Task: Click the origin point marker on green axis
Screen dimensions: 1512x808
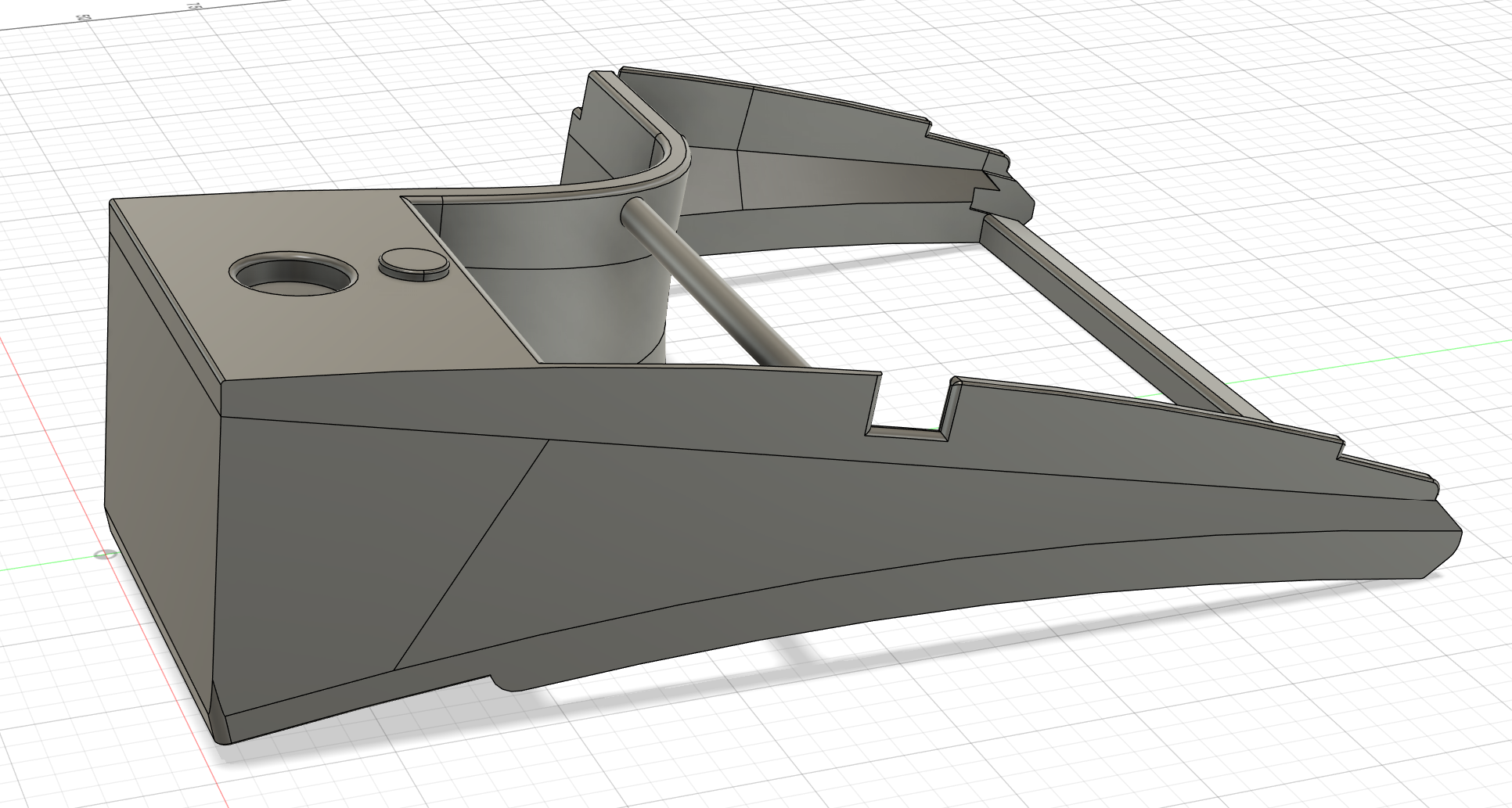Action: pos(103,555)
